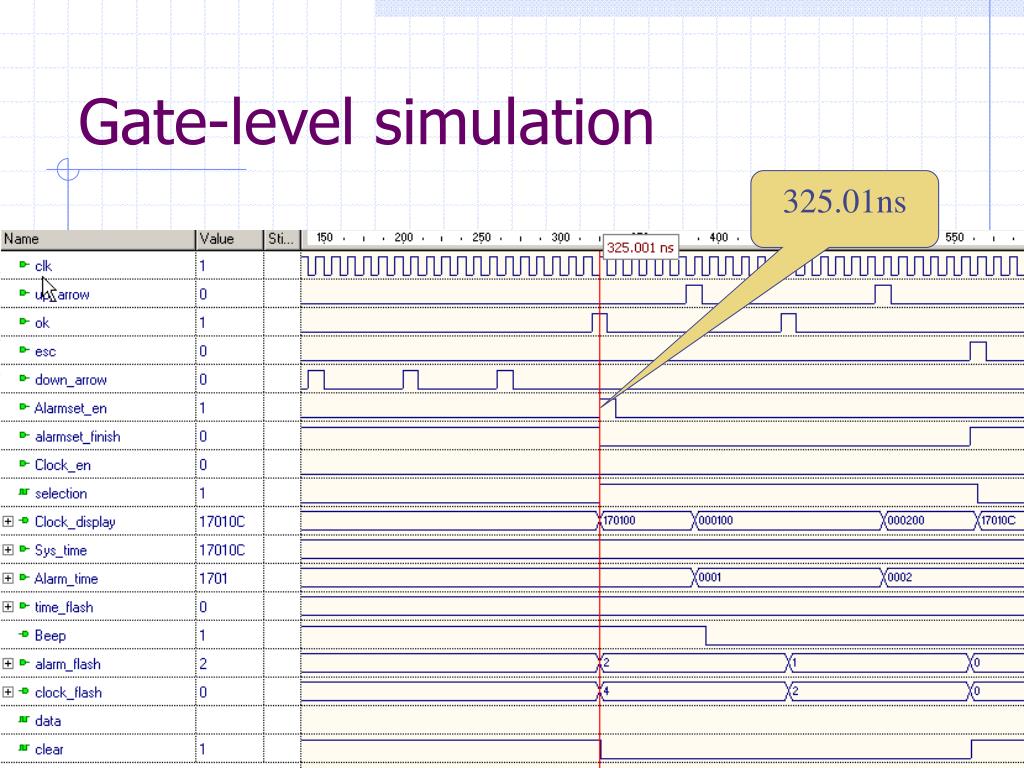
Task: Click the clock_flash signal icon
Action: pyautogui.click(x=24, y=691)
